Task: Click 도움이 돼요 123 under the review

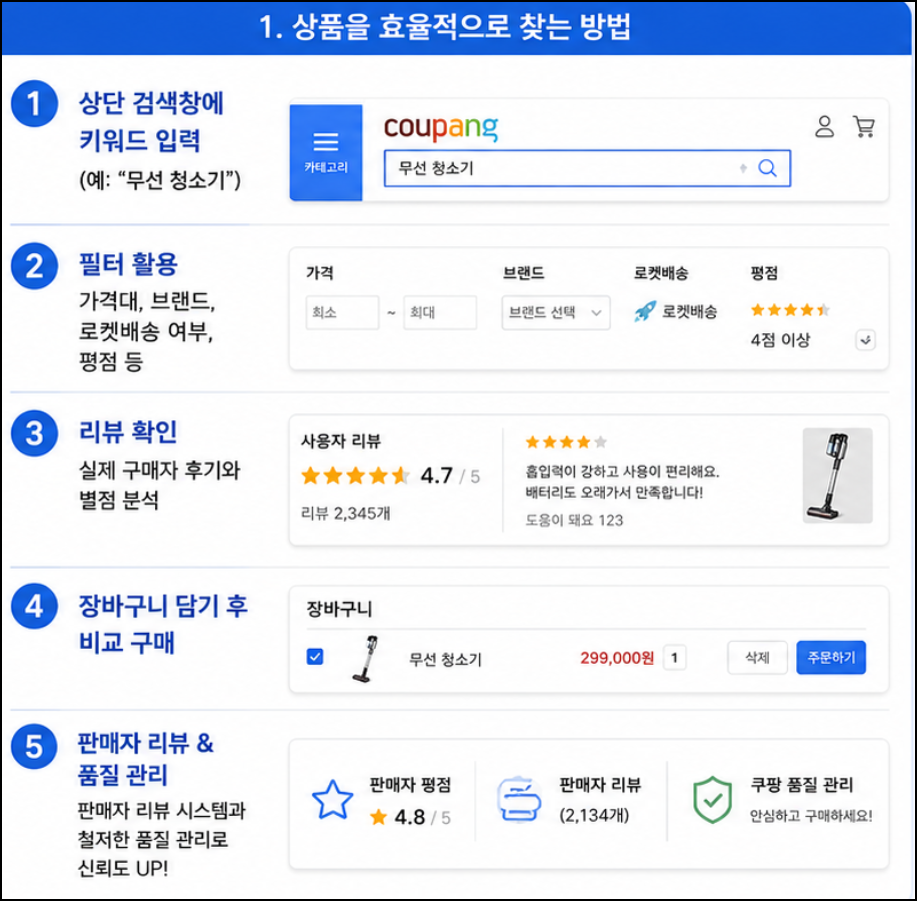Action: [x=574, y=520]
